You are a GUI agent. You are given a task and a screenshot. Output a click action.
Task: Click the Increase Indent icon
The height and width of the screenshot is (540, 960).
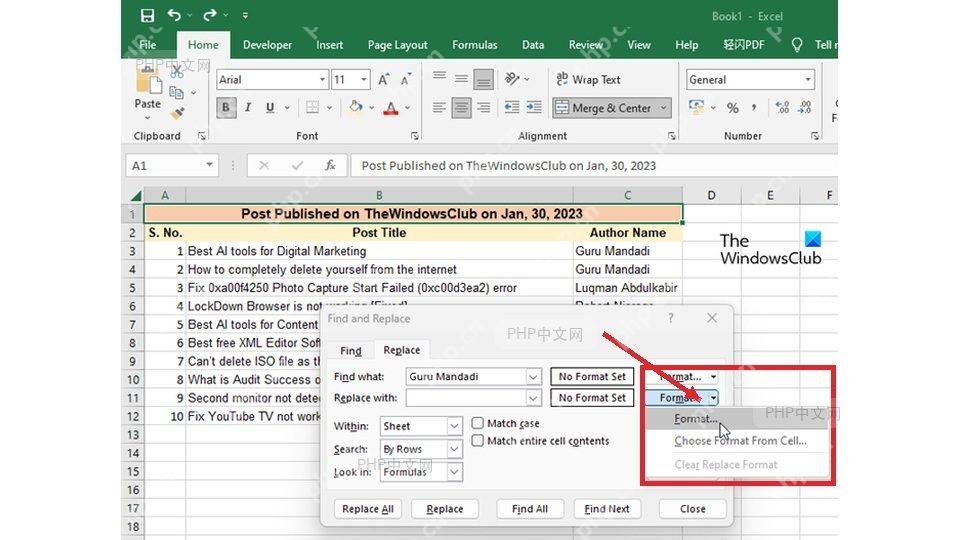[534, 108]
